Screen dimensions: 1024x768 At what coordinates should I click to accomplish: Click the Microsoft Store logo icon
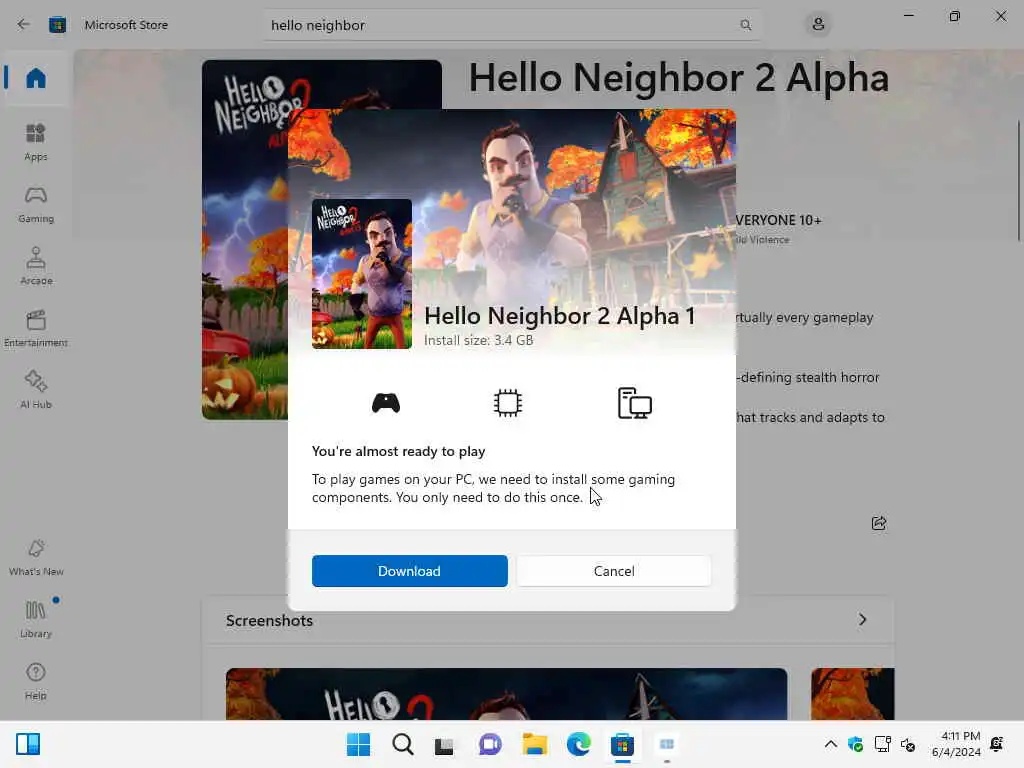tap(57, 25)
